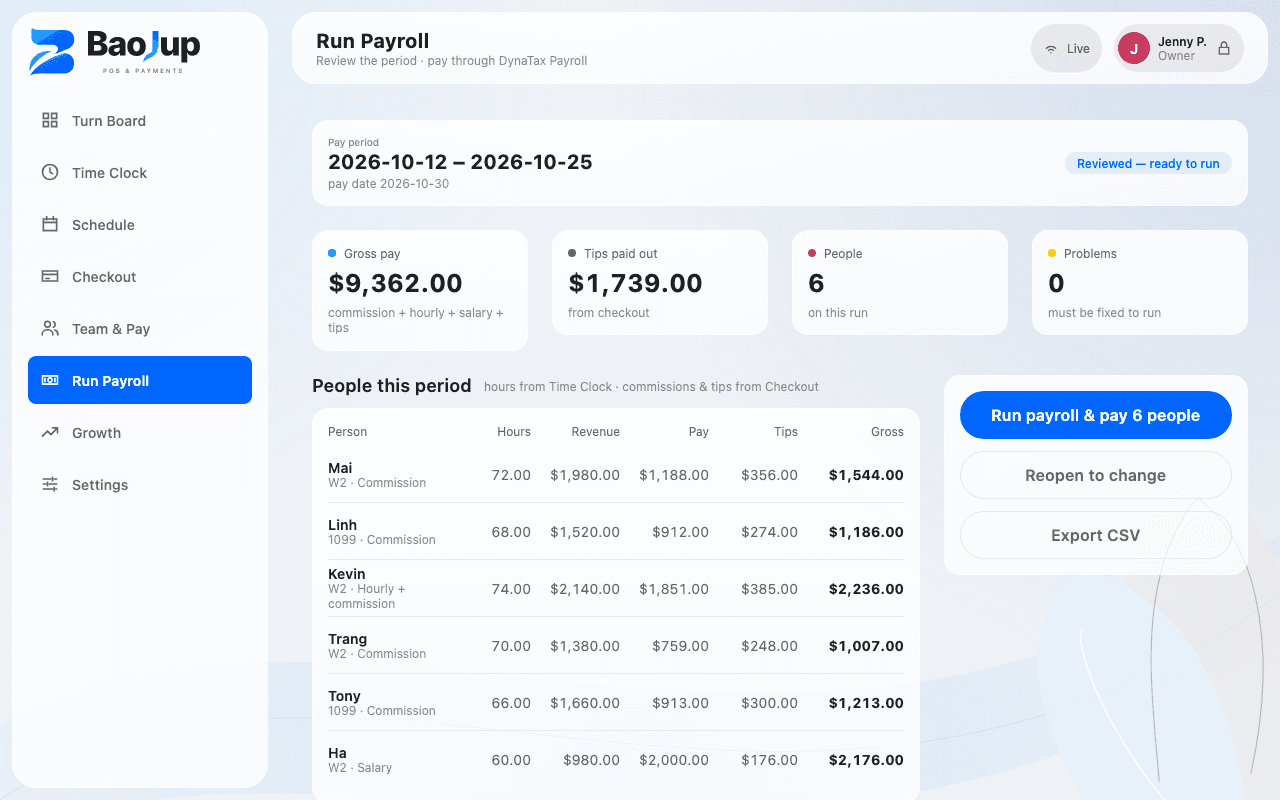
Task: Click Ha's pay amount $2,000.00
Action: click(x=675, y=760)
